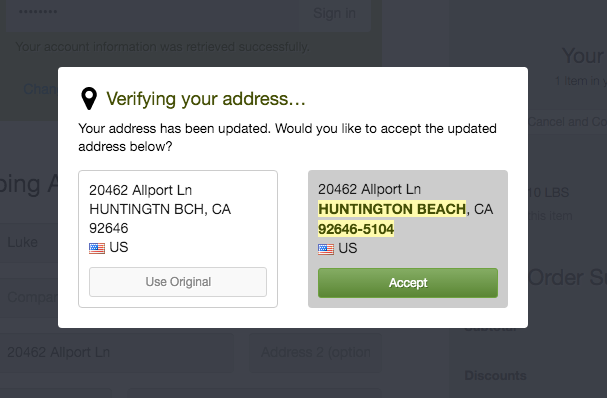Select highlighted HUNTINGTON BEACH text
607x398 pixels.
392,209
